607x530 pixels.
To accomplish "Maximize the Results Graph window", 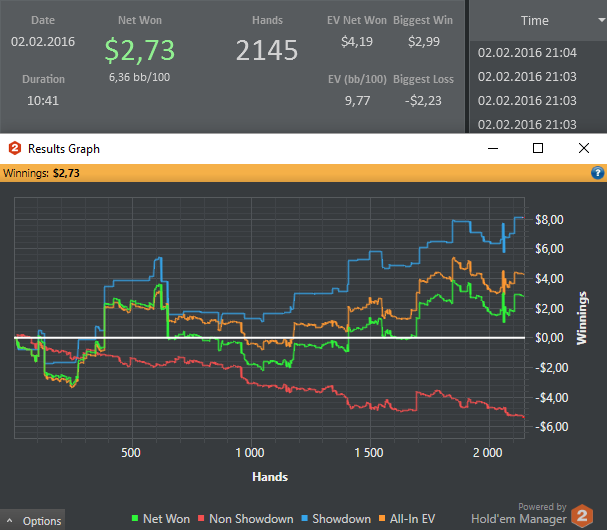I will point(538,148).
